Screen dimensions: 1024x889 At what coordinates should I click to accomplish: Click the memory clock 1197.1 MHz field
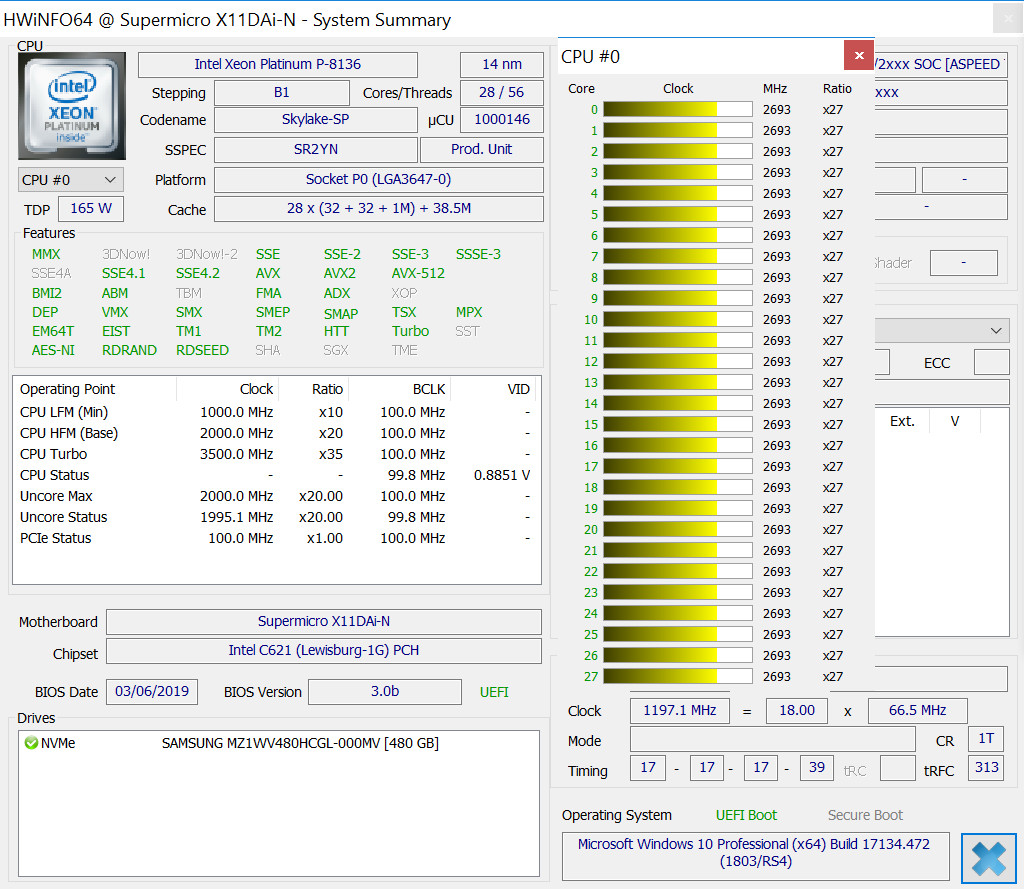pos(679,711)
